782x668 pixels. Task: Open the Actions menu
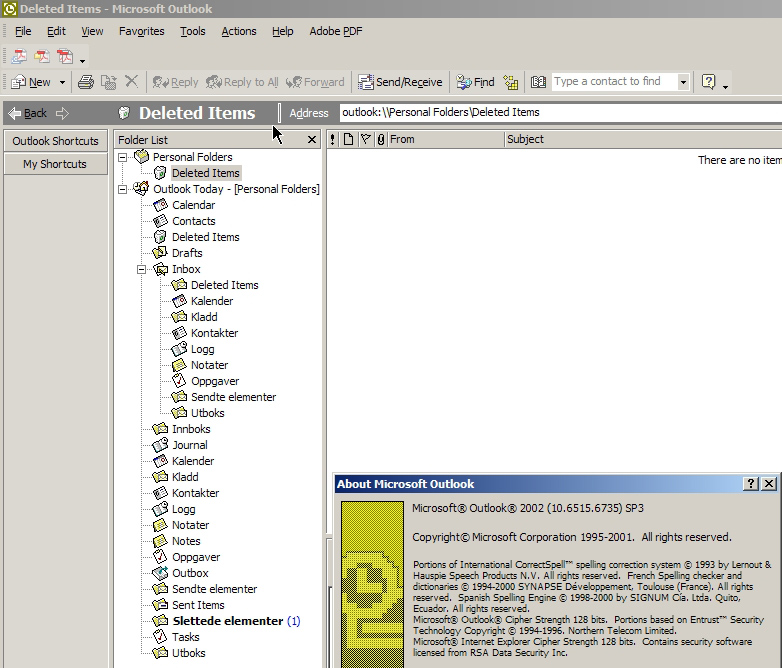pyautogui.click(x=238, y=31)
